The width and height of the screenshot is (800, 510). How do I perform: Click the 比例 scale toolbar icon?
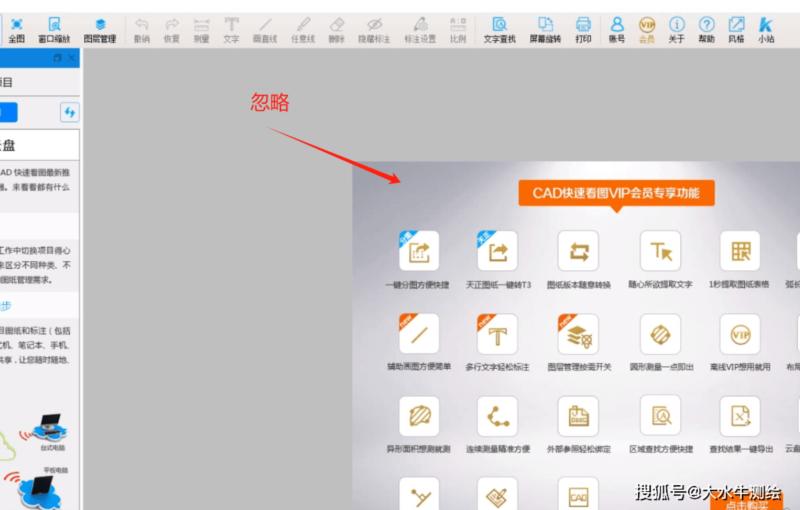pos(458,30)
